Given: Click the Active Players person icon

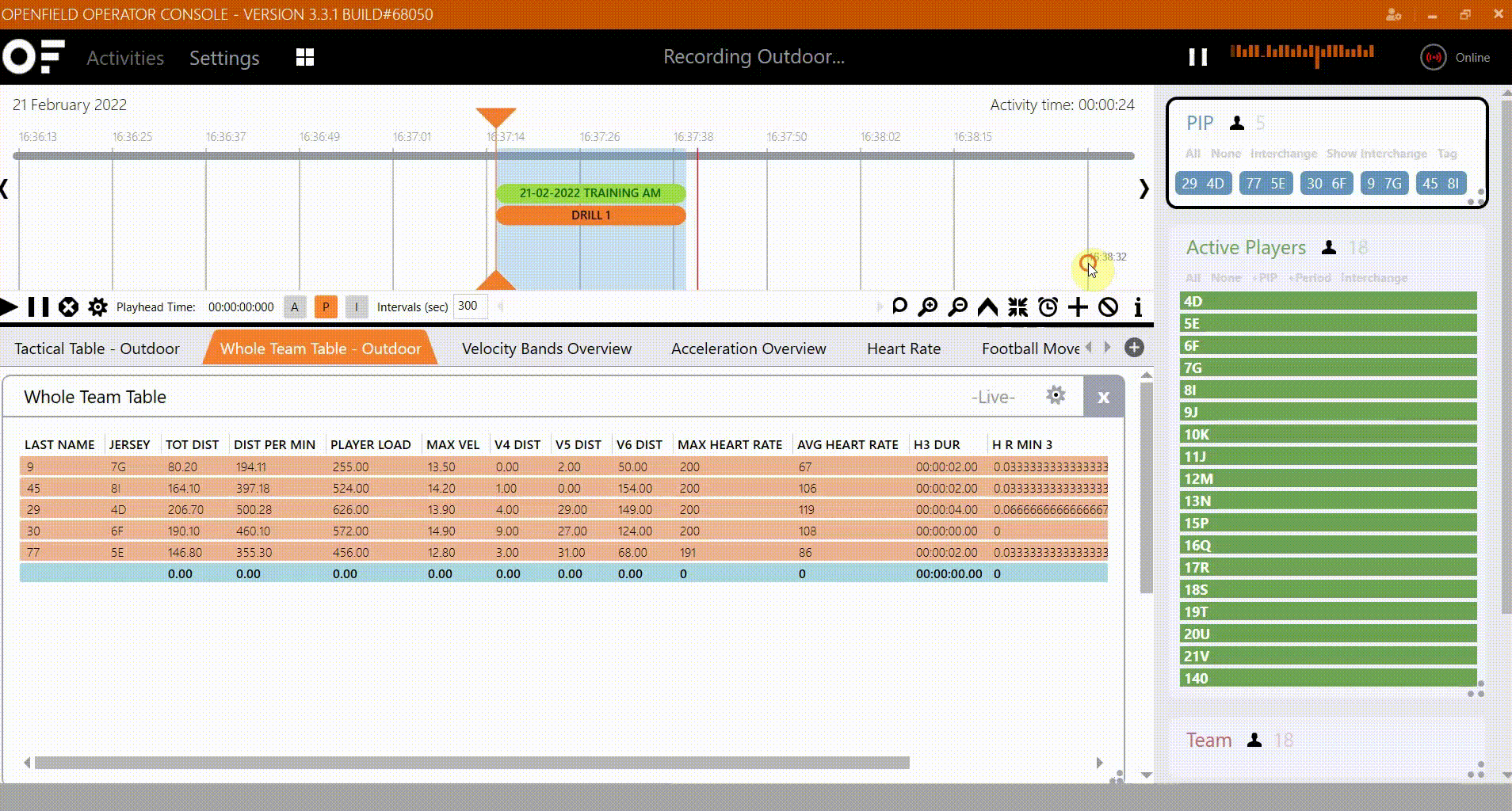Looking at the screenshot, I should (x=1329, y=248).
